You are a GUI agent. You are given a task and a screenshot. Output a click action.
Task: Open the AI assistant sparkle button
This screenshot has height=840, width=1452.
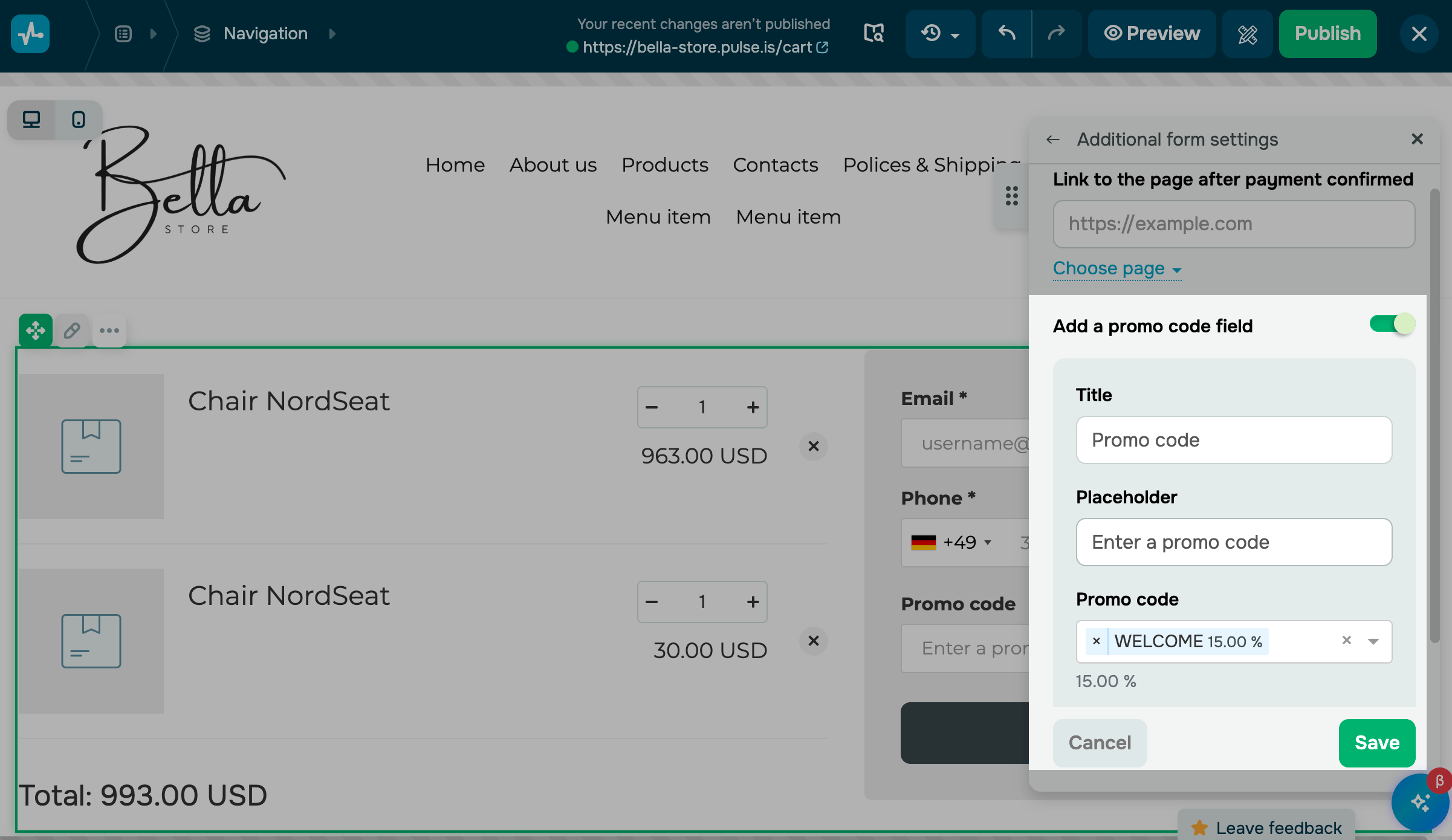(x=1419, y=802)
